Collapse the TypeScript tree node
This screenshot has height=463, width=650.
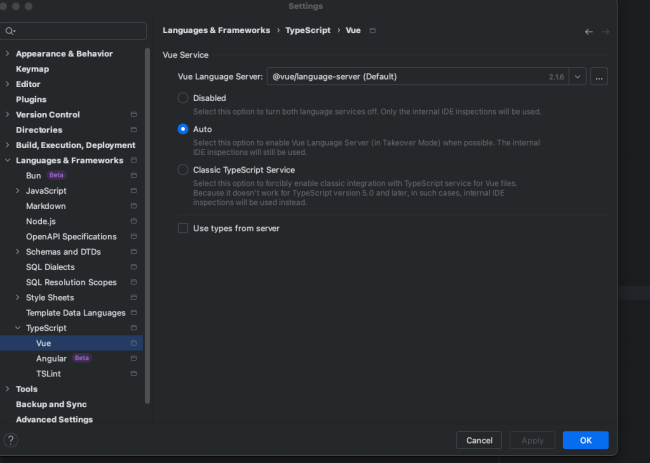18,328
